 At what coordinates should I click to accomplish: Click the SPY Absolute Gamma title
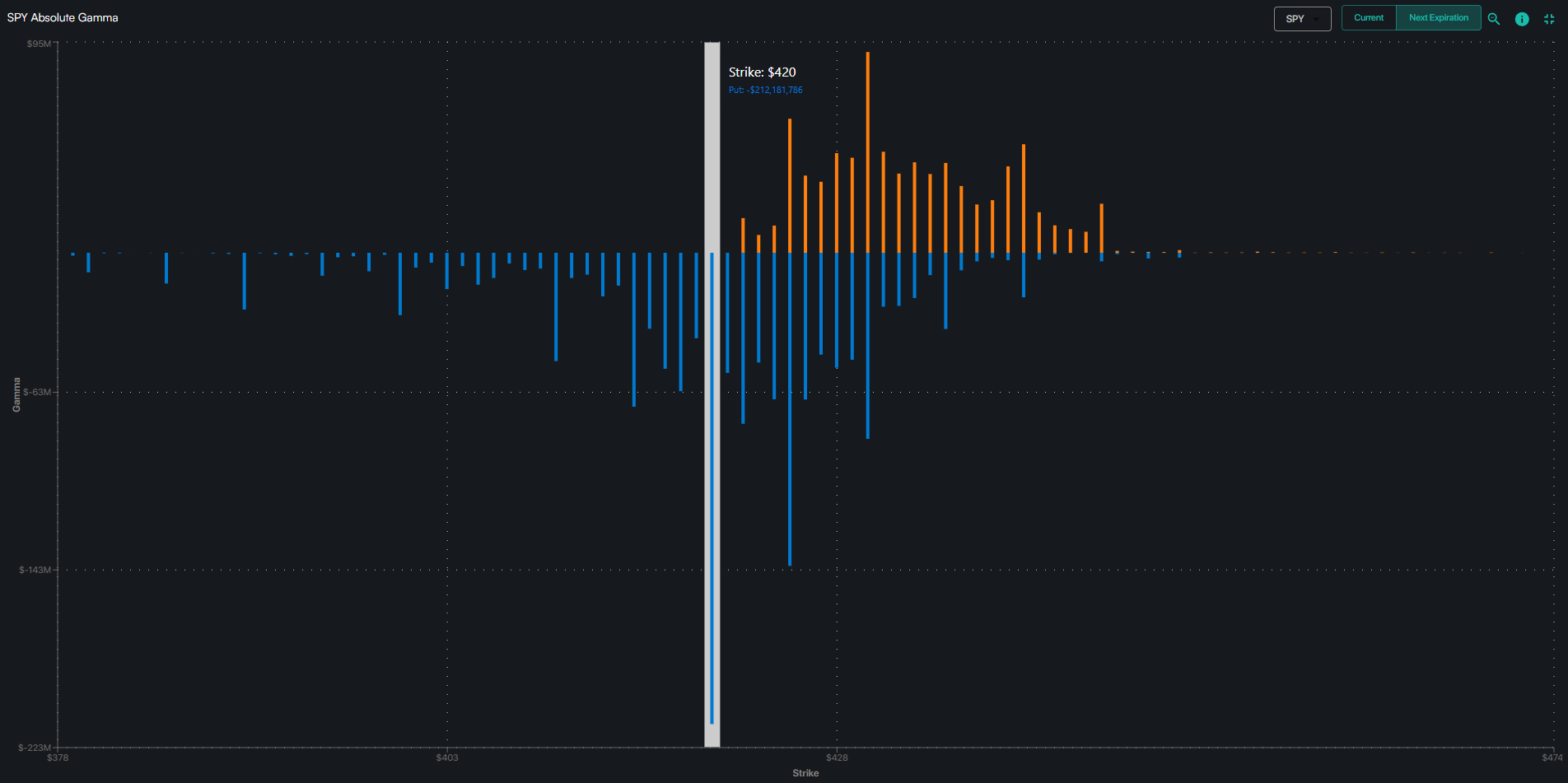point(63,17)
